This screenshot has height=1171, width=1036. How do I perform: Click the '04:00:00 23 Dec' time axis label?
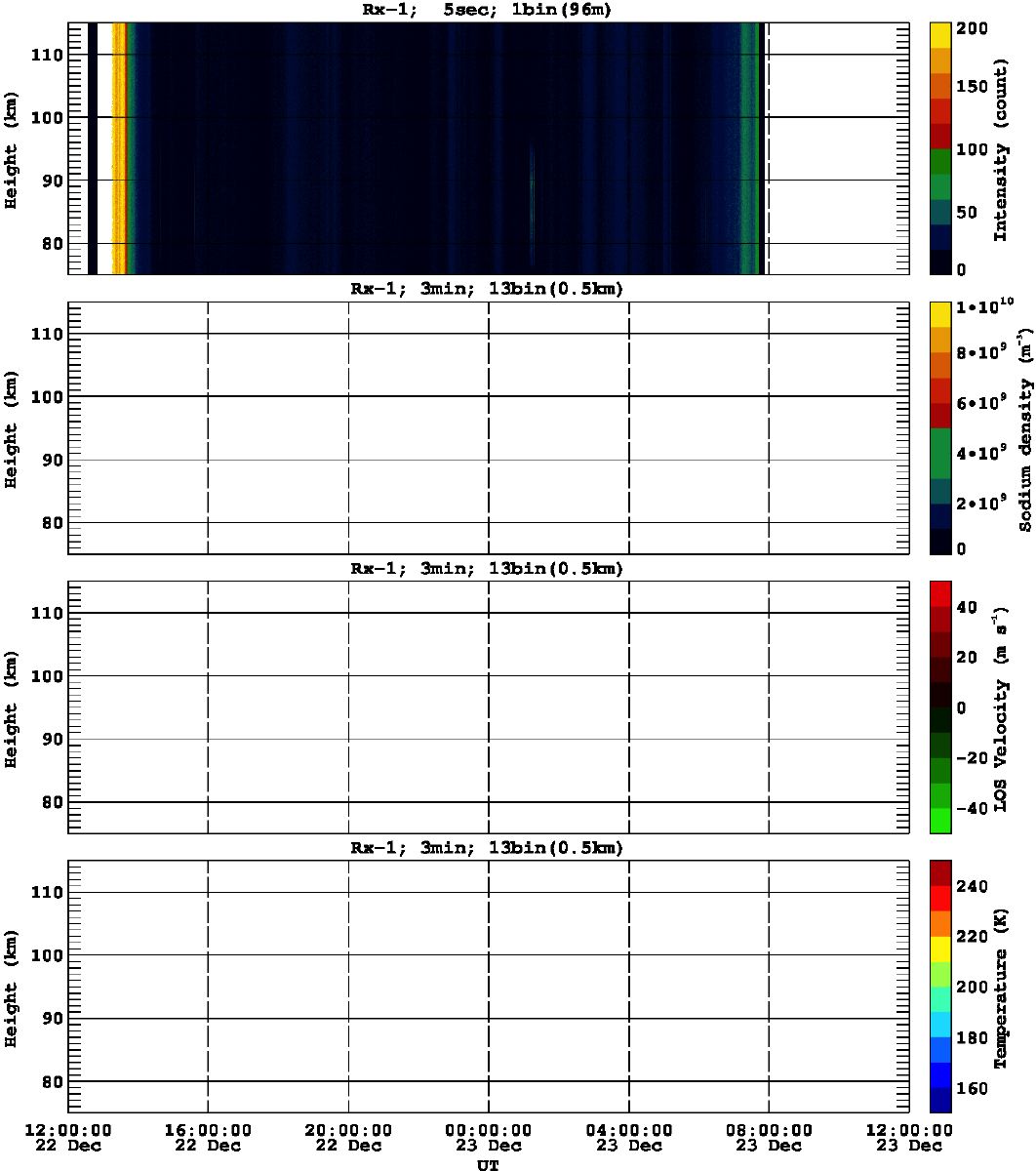[x=629, y=1137]
